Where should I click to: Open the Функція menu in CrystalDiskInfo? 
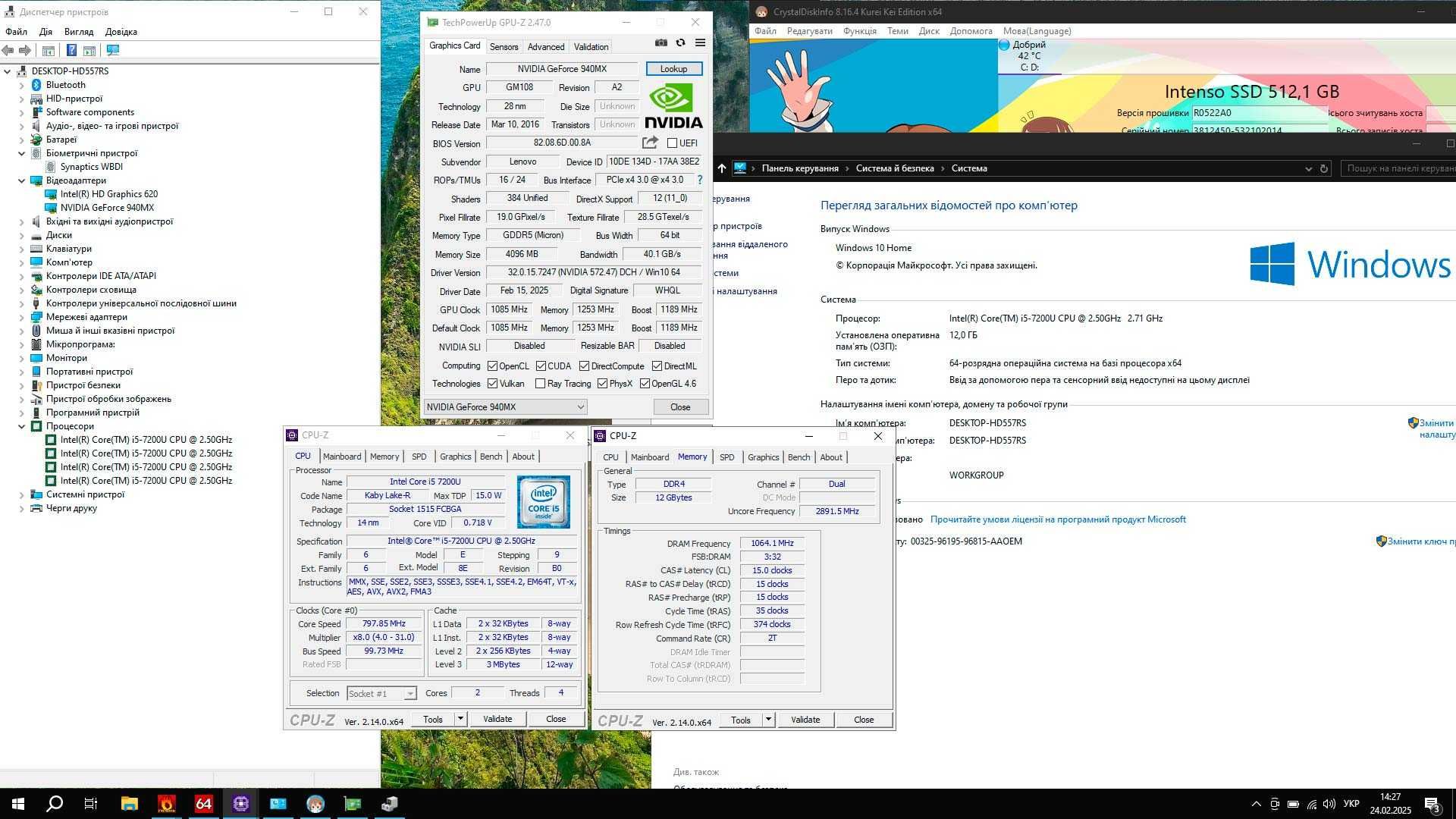coord(860,31)
